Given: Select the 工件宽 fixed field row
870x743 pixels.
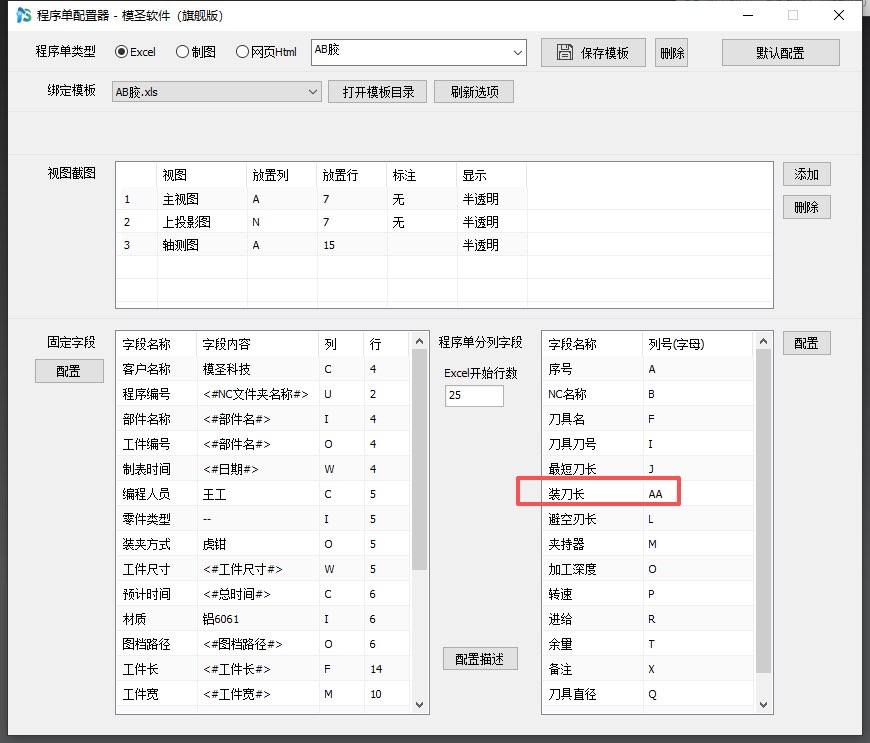Looking at the screenshot, I should (264, 694).
